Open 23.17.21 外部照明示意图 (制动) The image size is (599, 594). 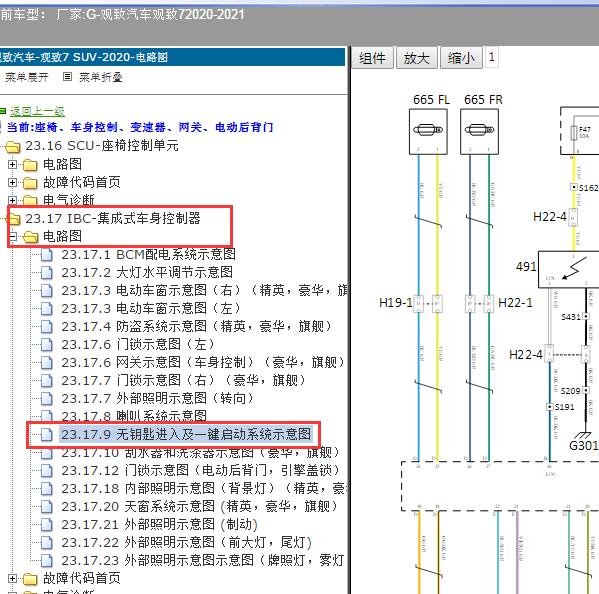(160, 524)
